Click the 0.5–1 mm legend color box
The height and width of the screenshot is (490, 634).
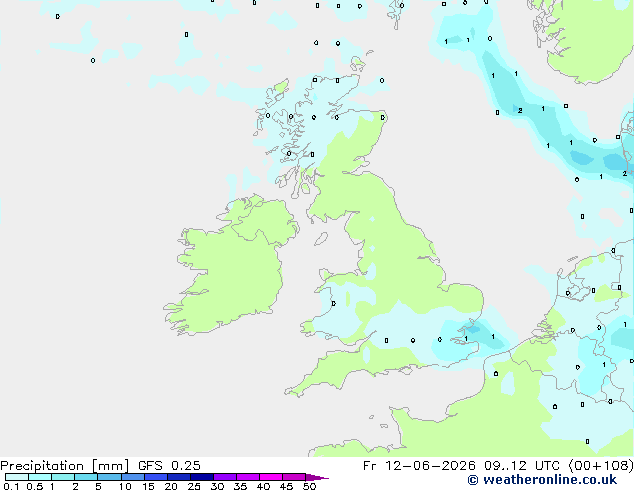point(40,477)
